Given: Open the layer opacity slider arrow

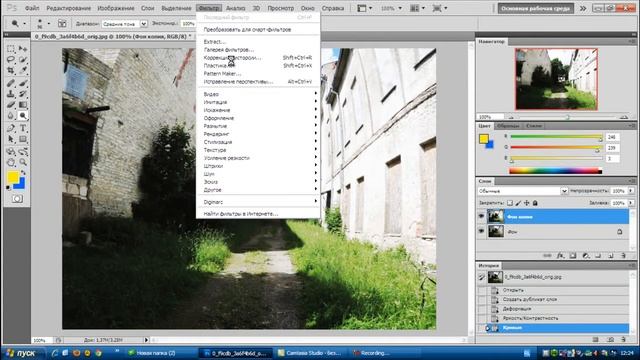Looking at the screenshot, I should (631, 191).
